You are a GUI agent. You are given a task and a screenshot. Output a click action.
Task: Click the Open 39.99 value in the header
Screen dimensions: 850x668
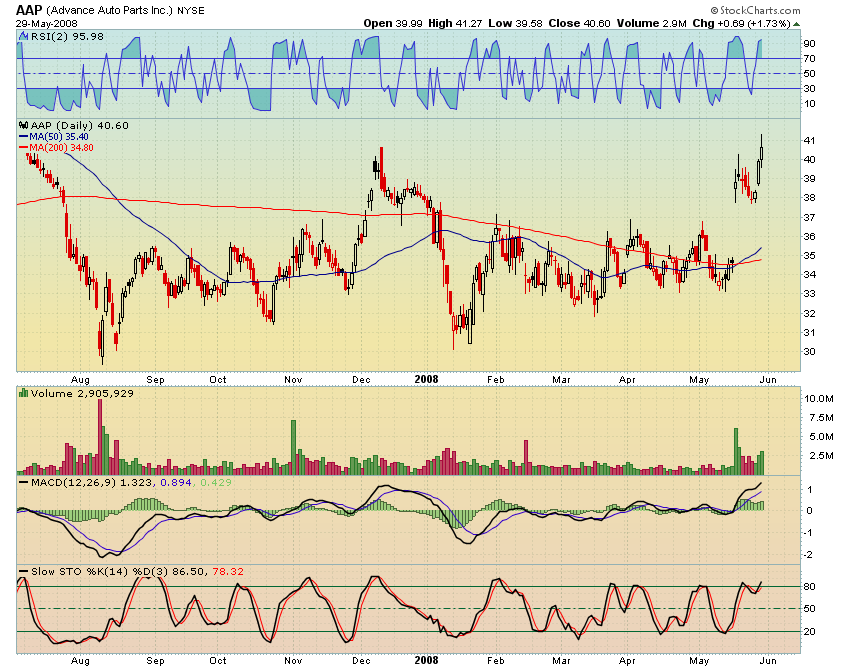(x=393, y=23)
